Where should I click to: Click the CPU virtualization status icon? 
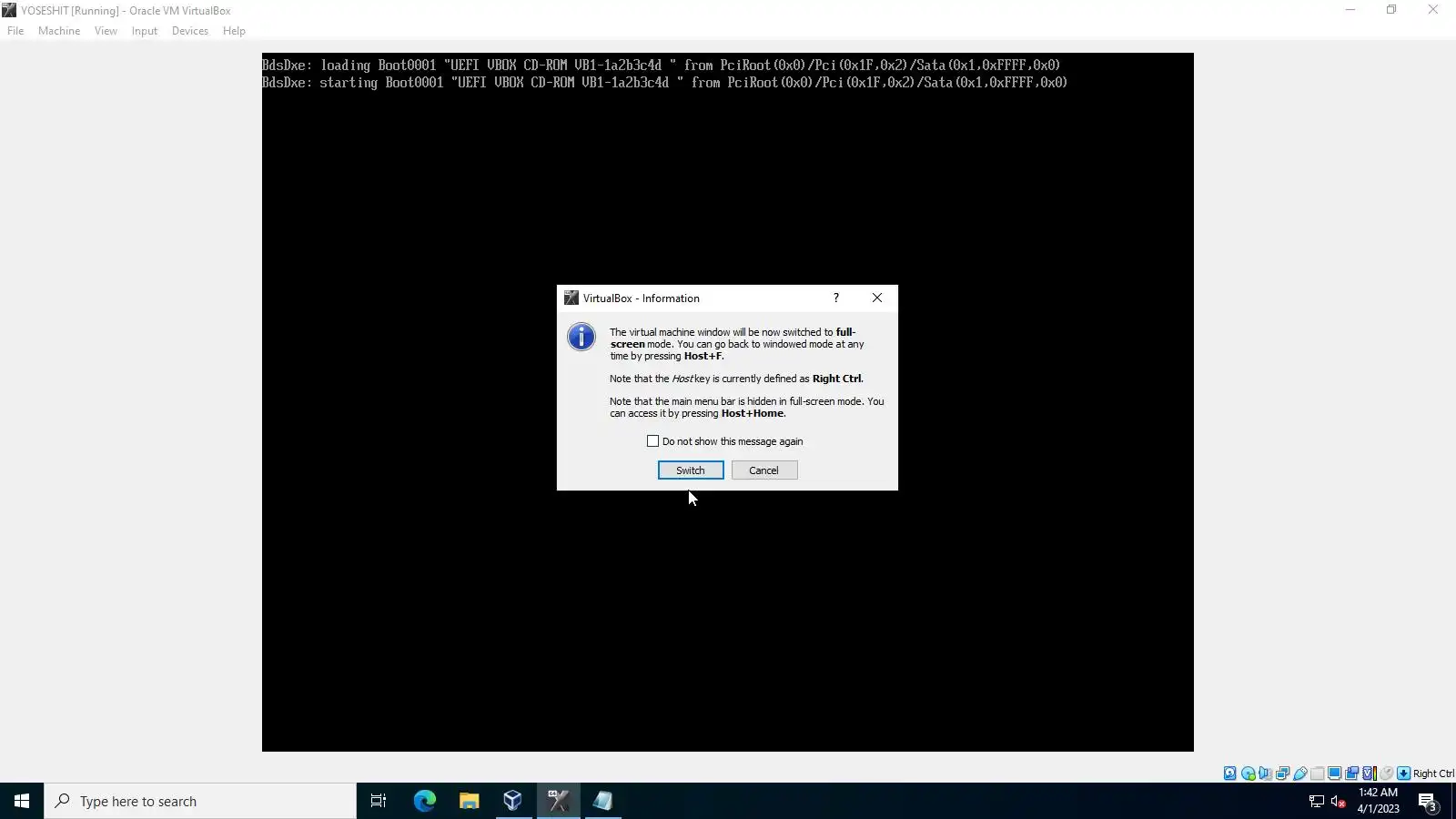coord(1369,773)
